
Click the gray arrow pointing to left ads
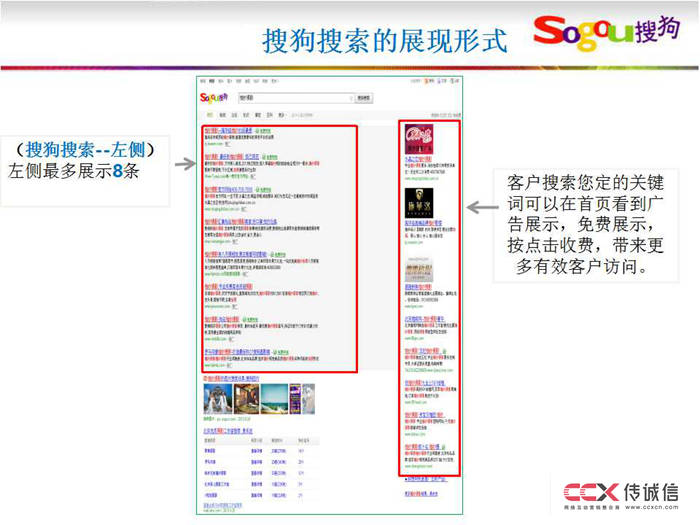coord(182,161)
